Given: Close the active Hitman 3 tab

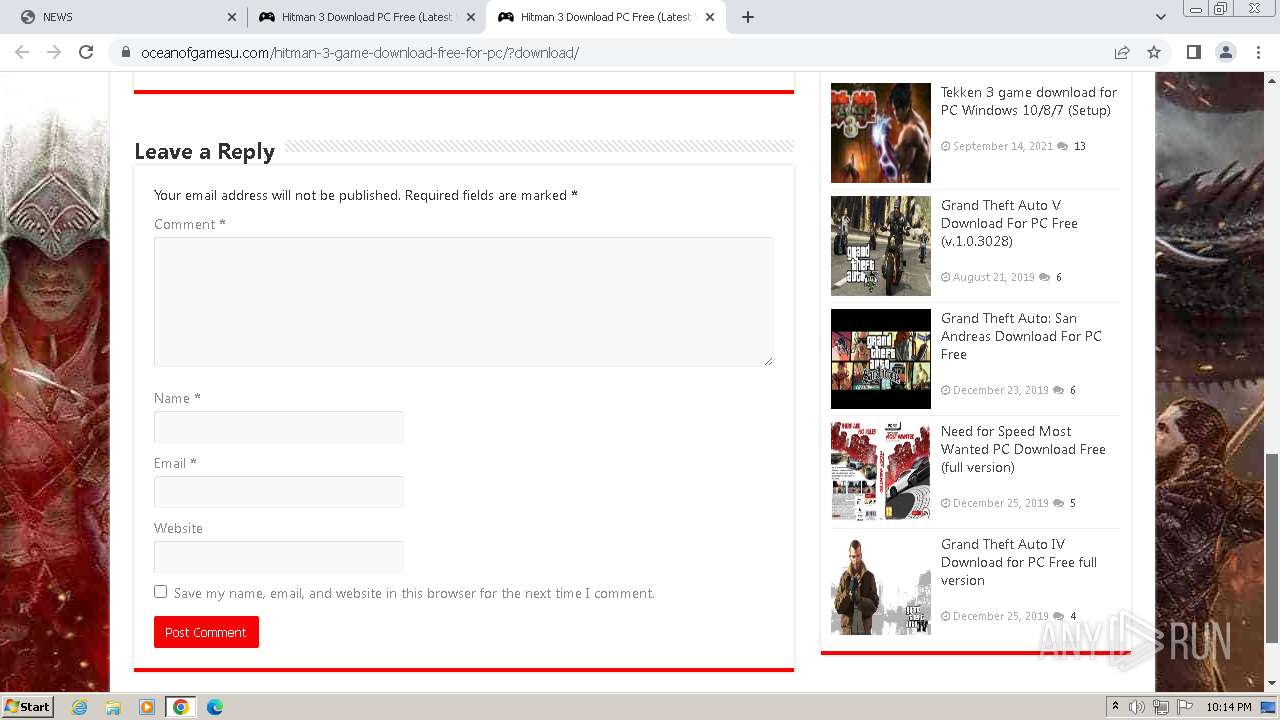Looking at the screenshot, I should coord(710,17).
